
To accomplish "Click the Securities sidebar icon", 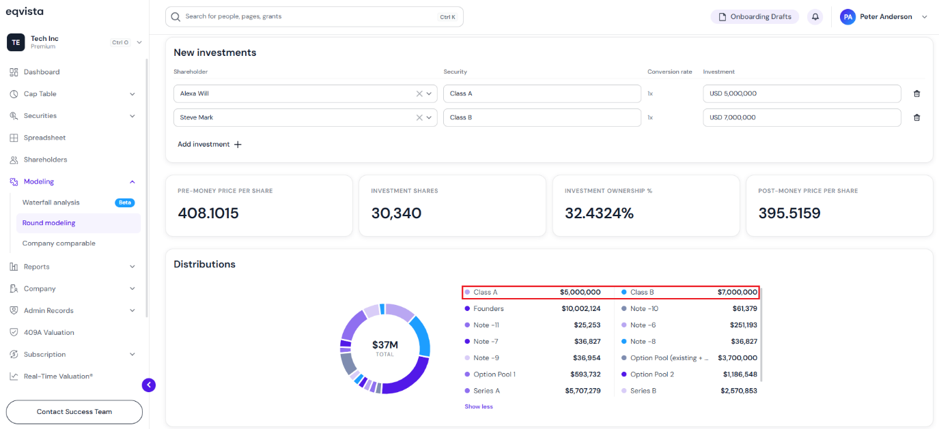I will (14, 116).
